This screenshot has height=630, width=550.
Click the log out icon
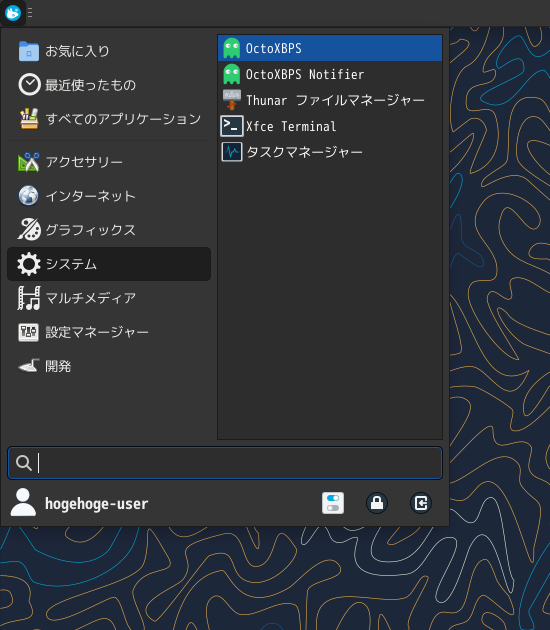[421, 503]
